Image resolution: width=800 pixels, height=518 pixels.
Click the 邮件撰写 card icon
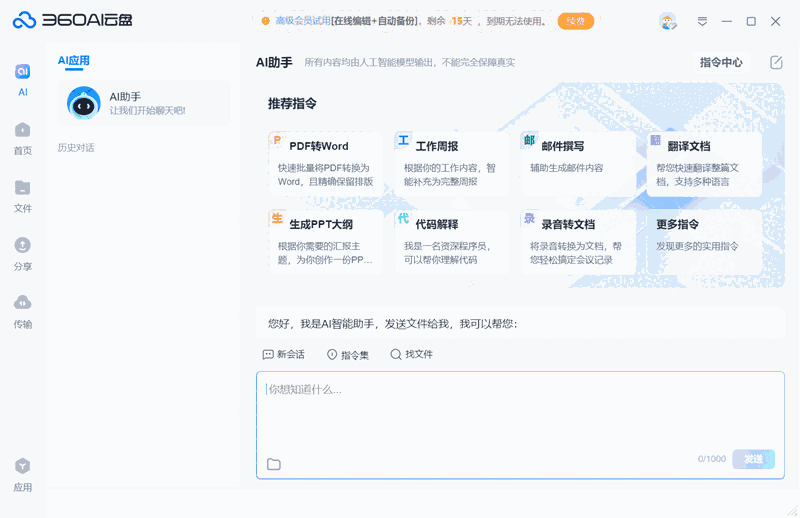coord(529,140)
